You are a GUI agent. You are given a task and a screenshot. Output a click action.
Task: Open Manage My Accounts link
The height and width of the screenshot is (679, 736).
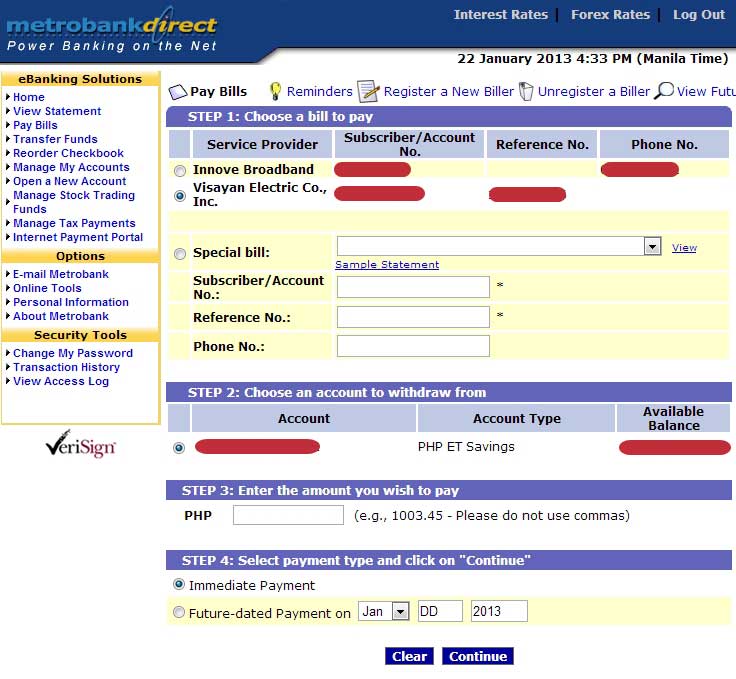click(x=71, y=168)
